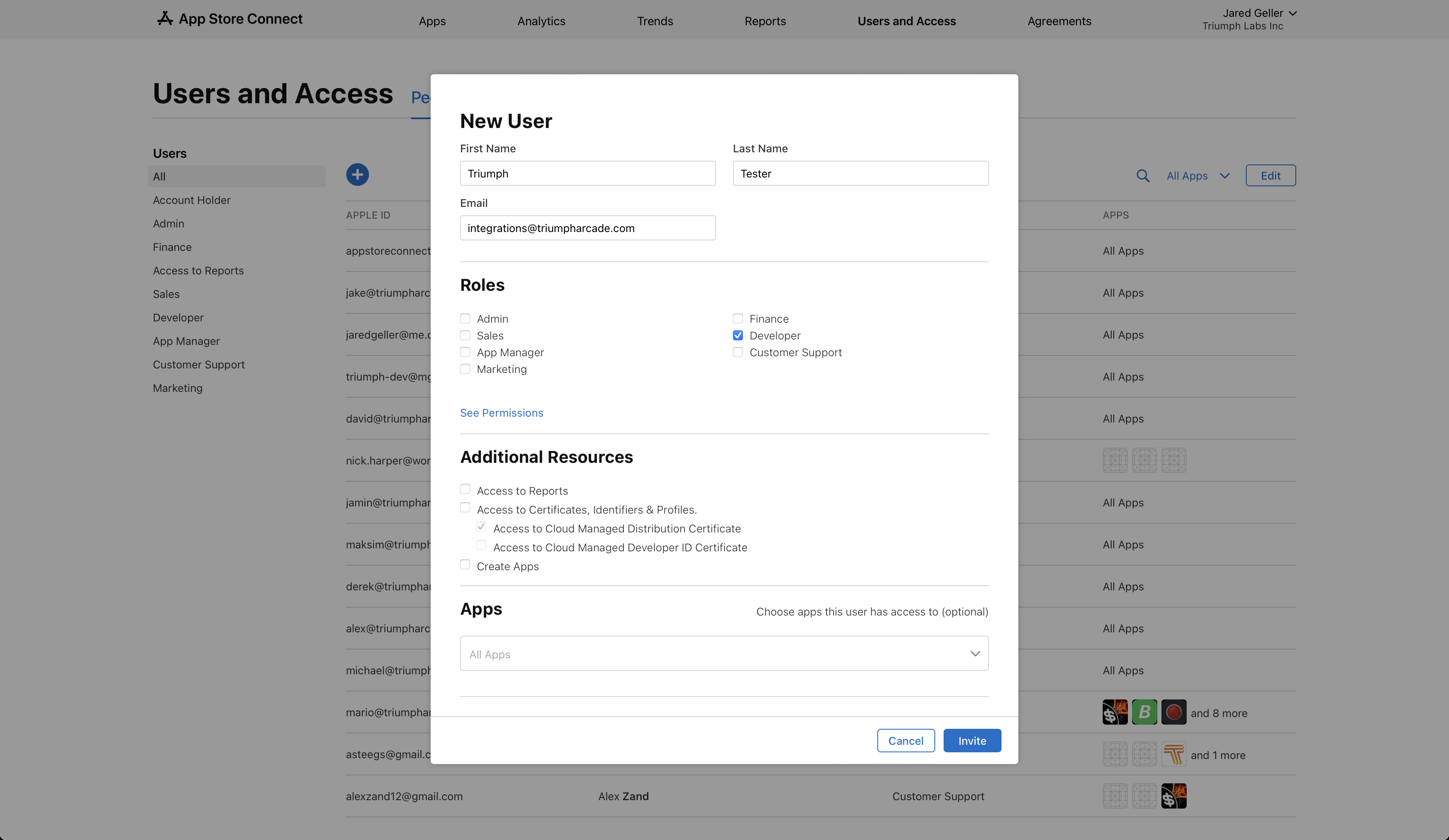The image size is (1449, 840).
Task: Select the All users filter in sidebar
Action: click(236, 177)
